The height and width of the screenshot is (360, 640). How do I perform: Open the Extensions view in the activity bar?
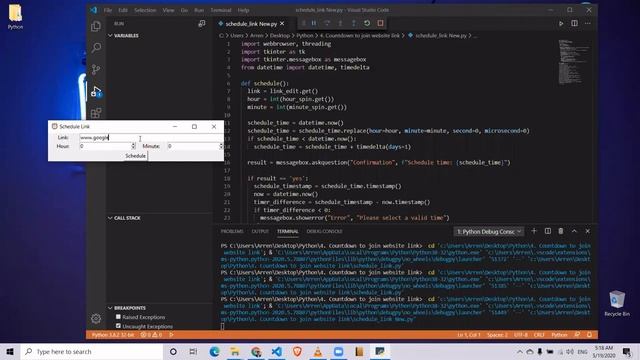coord(96,113)
